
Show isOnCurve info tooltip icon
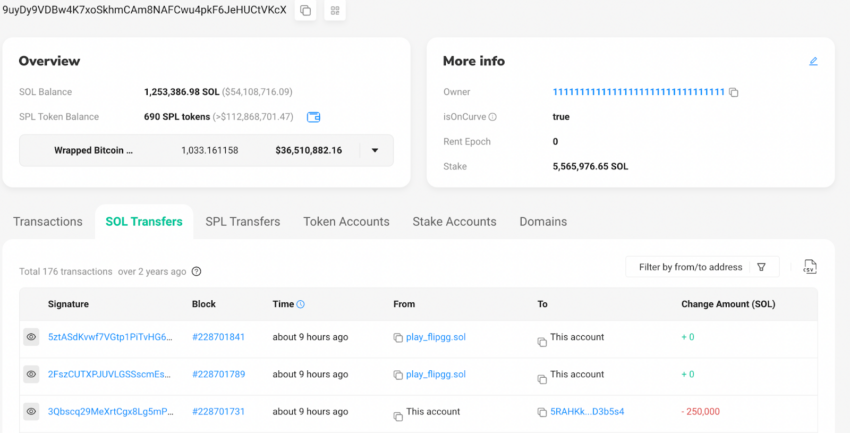[x=493, y=117]
